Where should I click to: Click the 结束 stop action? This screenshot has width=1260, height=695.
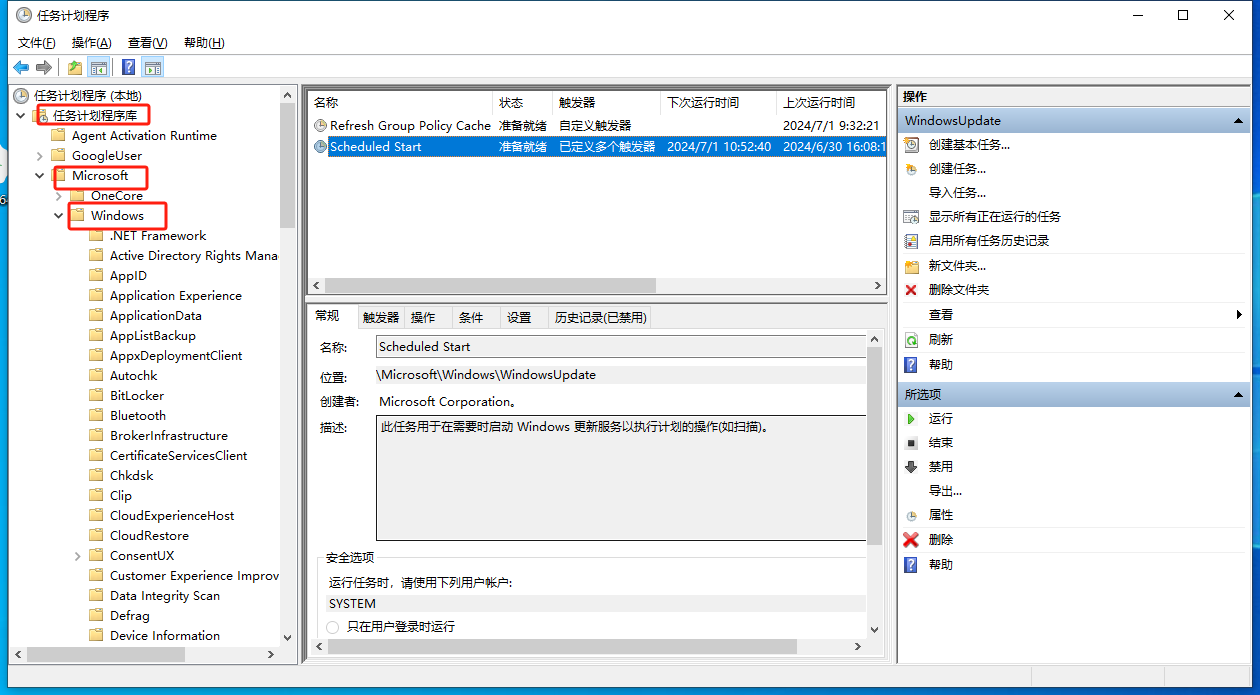coord(940,442)
